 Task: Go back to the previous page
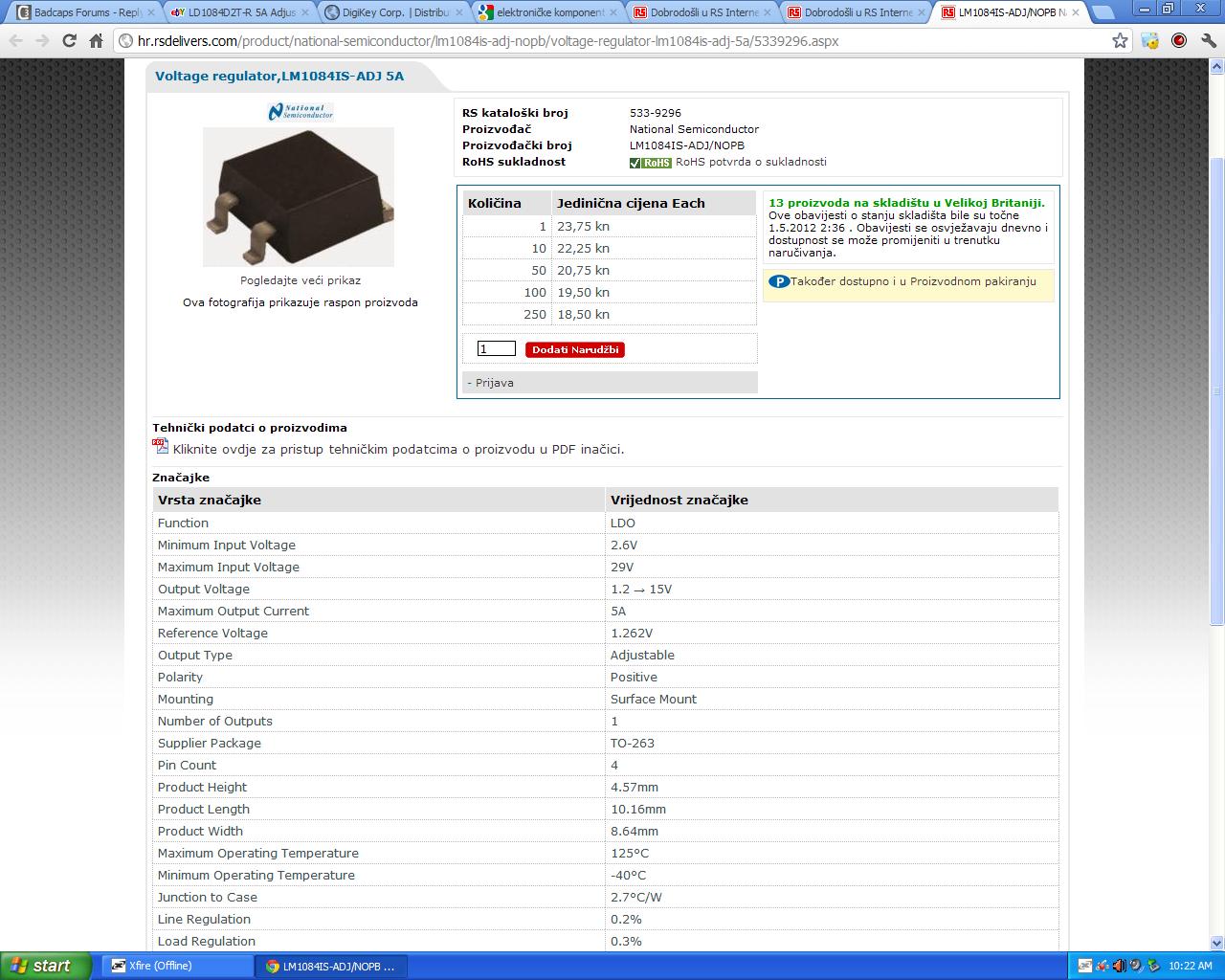pyautogui.click(x=15, y=41)
